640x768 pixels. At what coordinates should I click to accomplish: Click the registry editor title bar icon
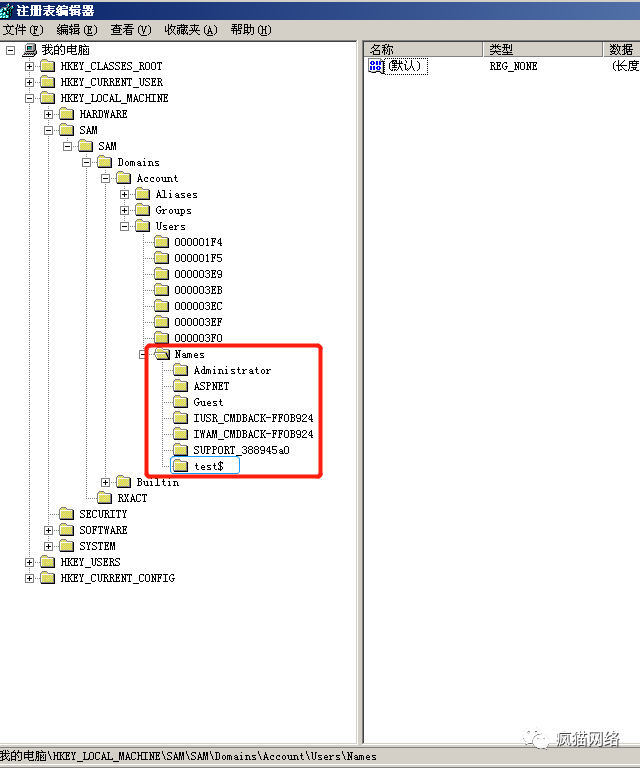6,10
